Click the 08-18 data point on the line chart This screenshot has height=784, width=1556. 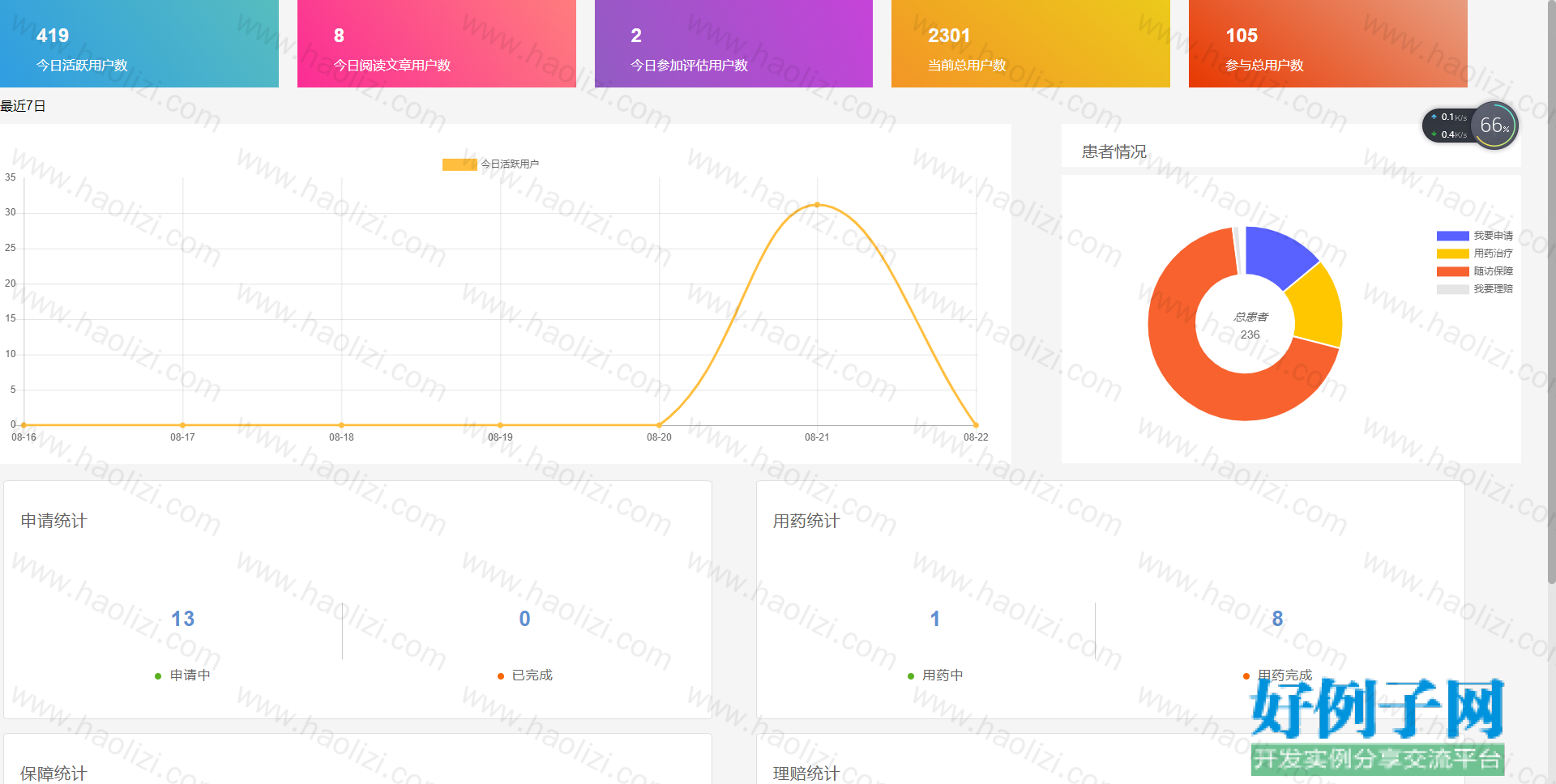point(341,425)
